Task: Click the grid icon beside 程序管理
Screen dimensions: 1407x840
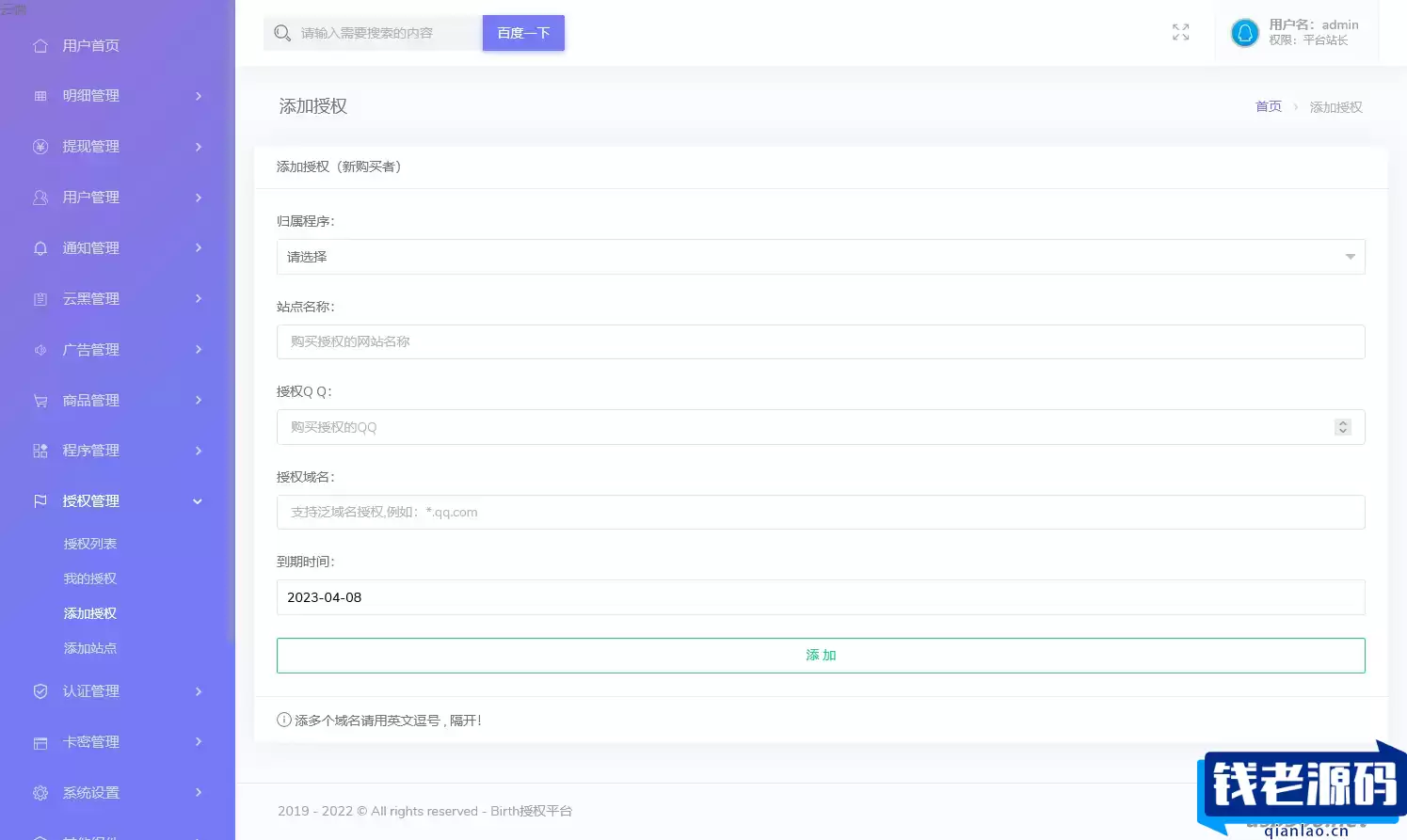Action: point(40,451)
